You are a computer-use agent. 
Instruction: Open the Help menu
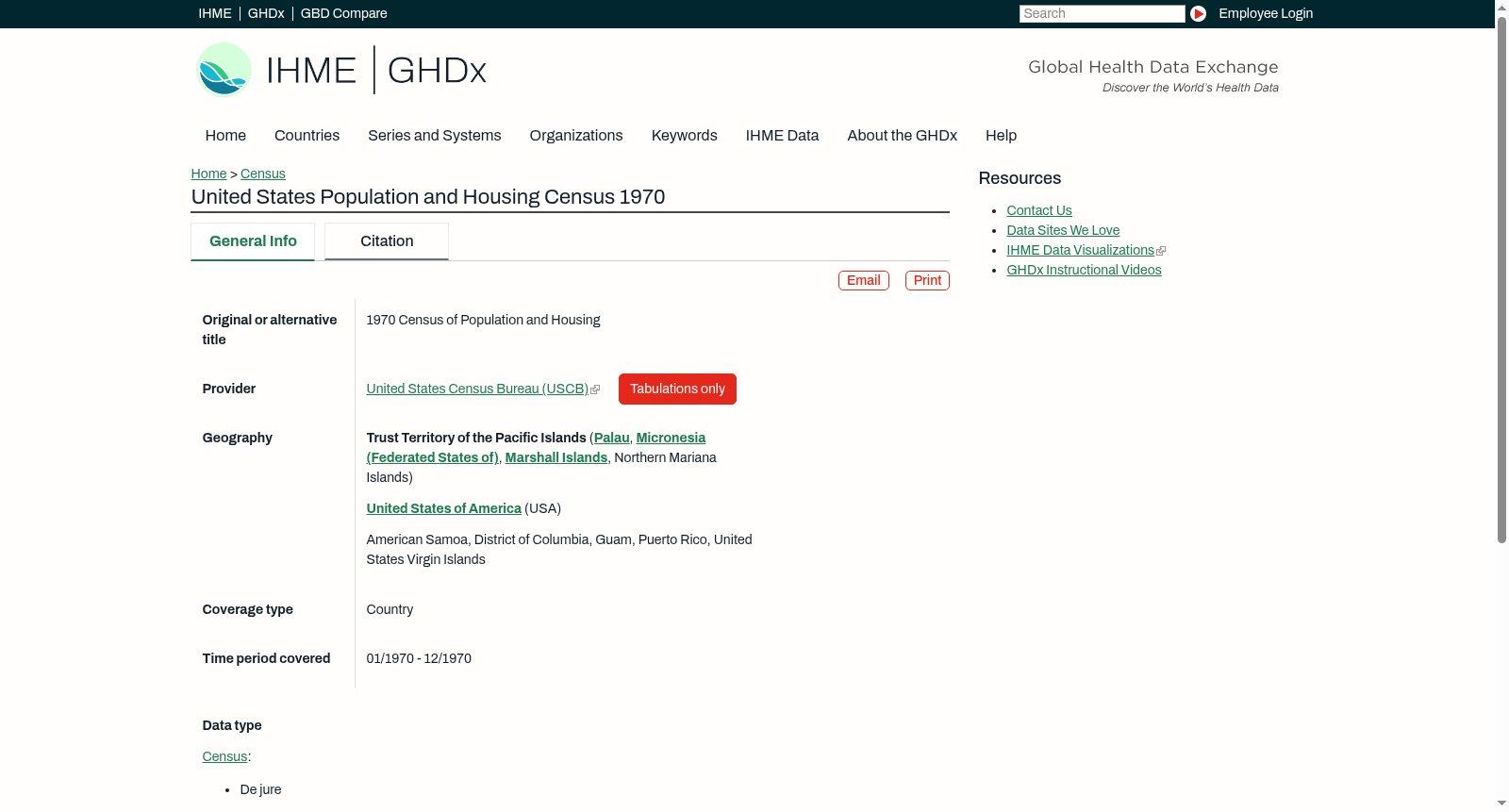(1001, 136)
